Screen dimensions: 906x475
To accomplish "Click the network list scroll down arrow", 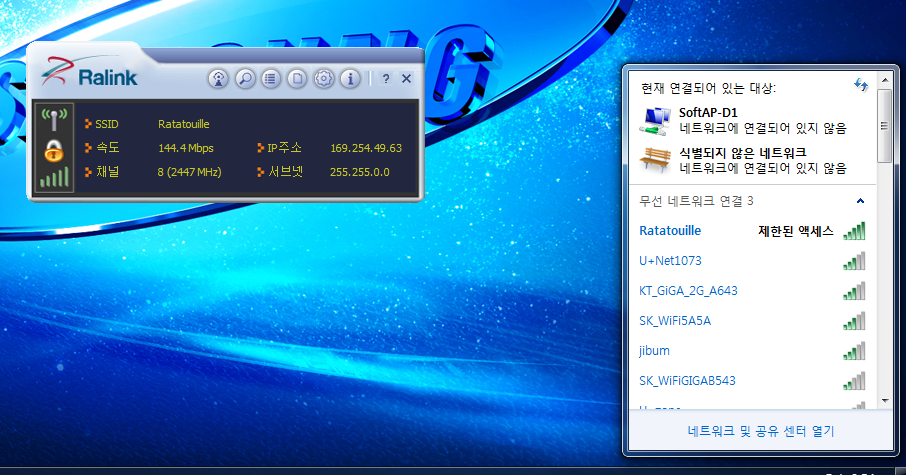I will pyautogui.click(x=885, y=400).
